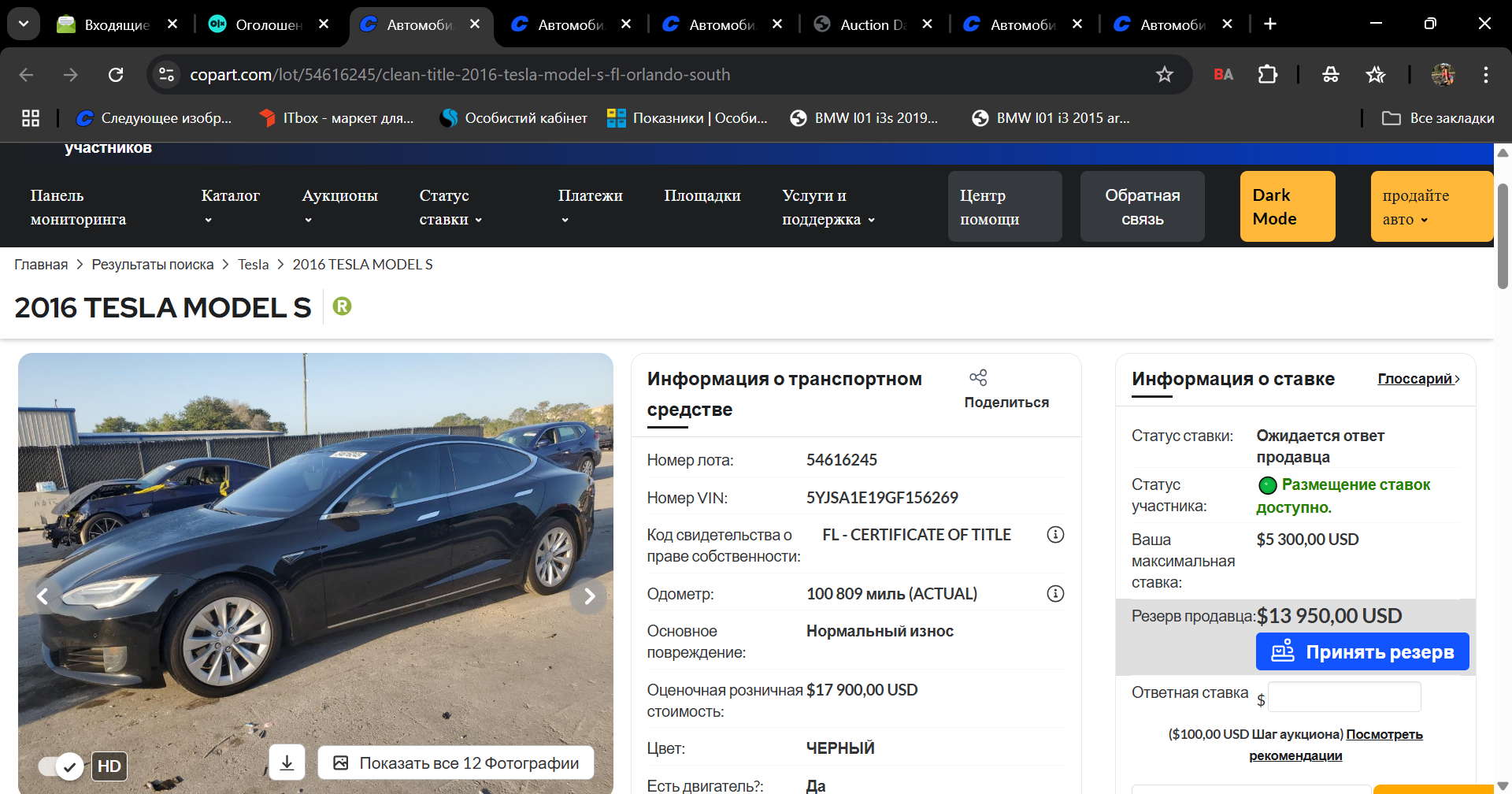This screenshot has width=1512, height=794.
Task: Download the vehicle photo with the download icon
Action: click(287, 762)
